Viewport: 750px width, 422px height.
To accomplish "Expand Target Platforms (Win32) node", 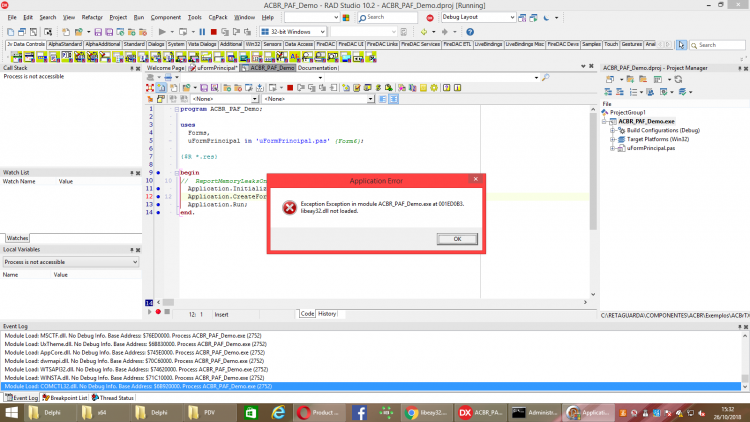I will pyautogui.click(x=613, y=139).
